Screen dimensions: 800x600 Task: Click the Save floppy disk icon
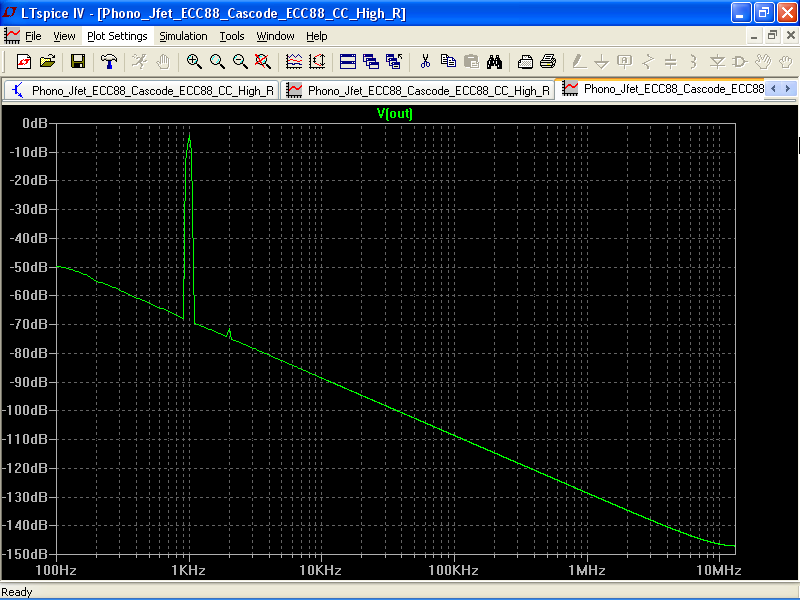pos(78,62)
